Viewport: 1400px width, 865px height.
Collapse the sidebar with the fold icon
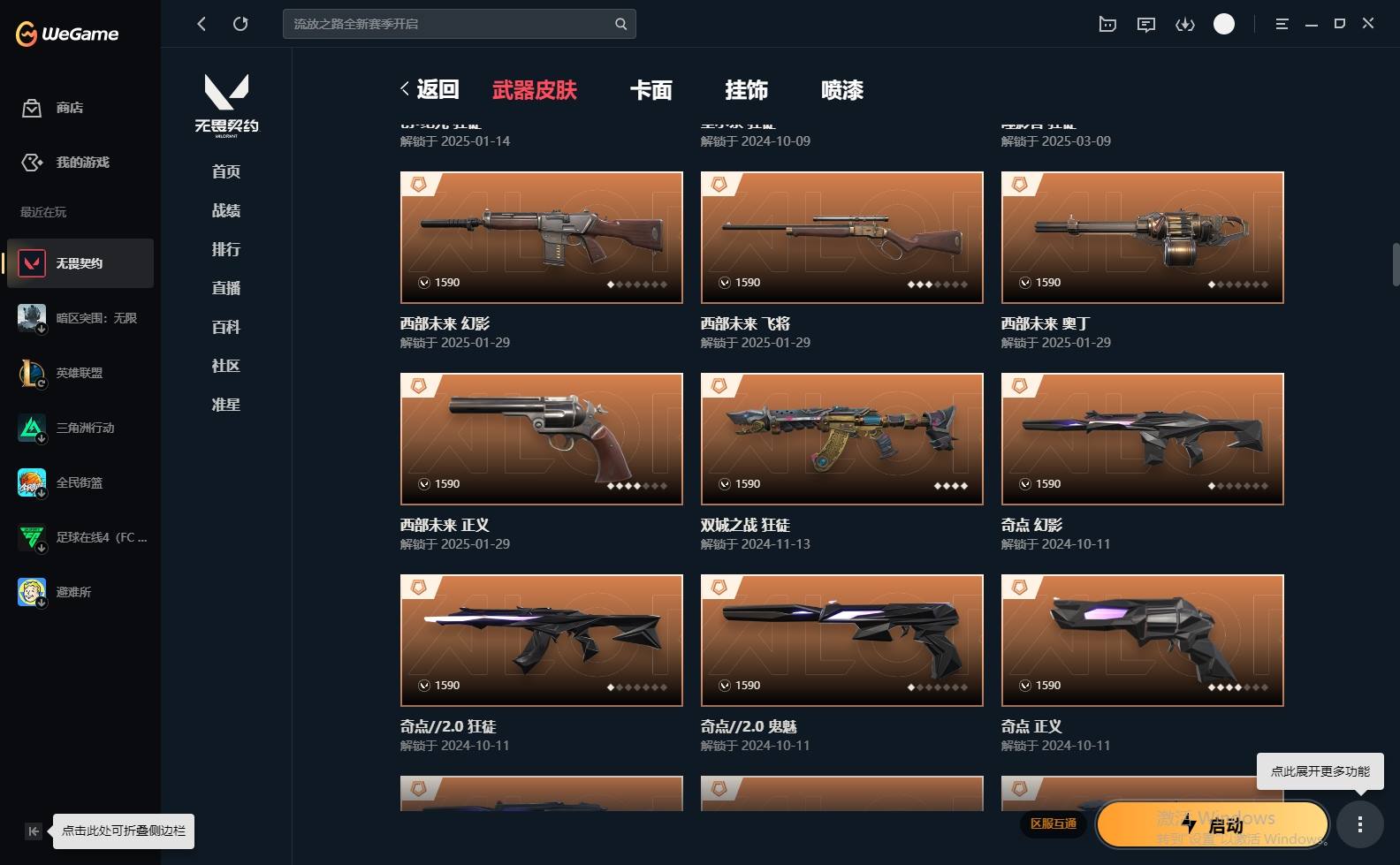[34, 831]
